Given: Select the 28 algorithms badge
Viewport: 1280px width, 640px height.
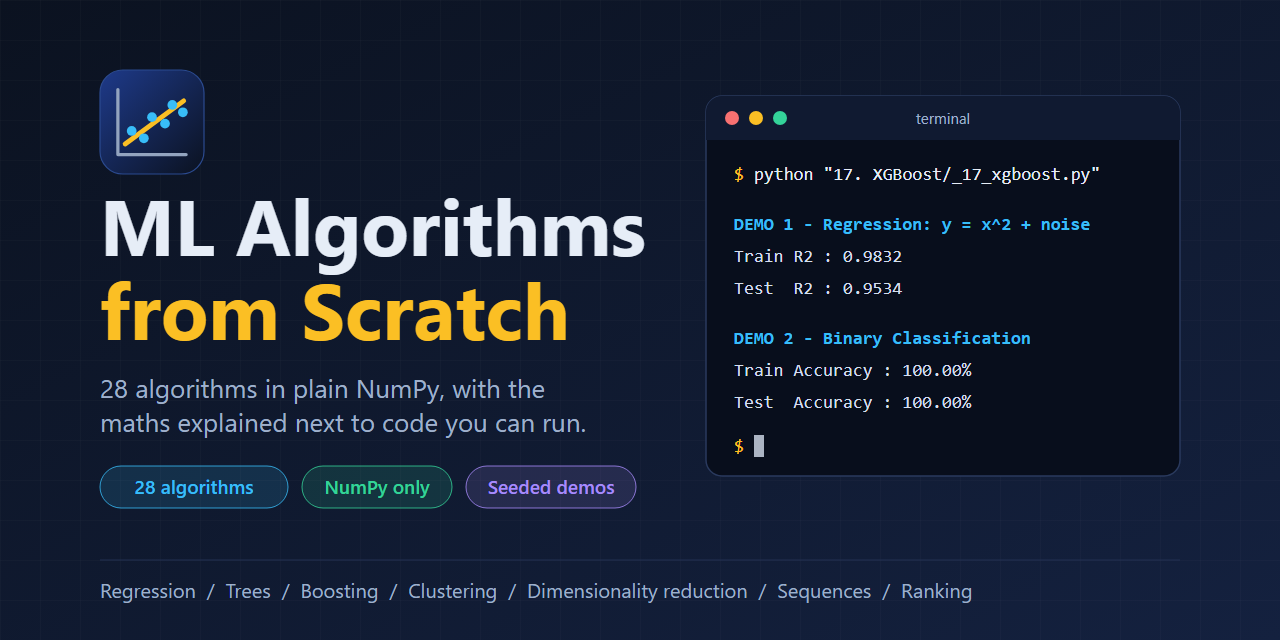Looking at the screenshot, I should pos(194,487).
